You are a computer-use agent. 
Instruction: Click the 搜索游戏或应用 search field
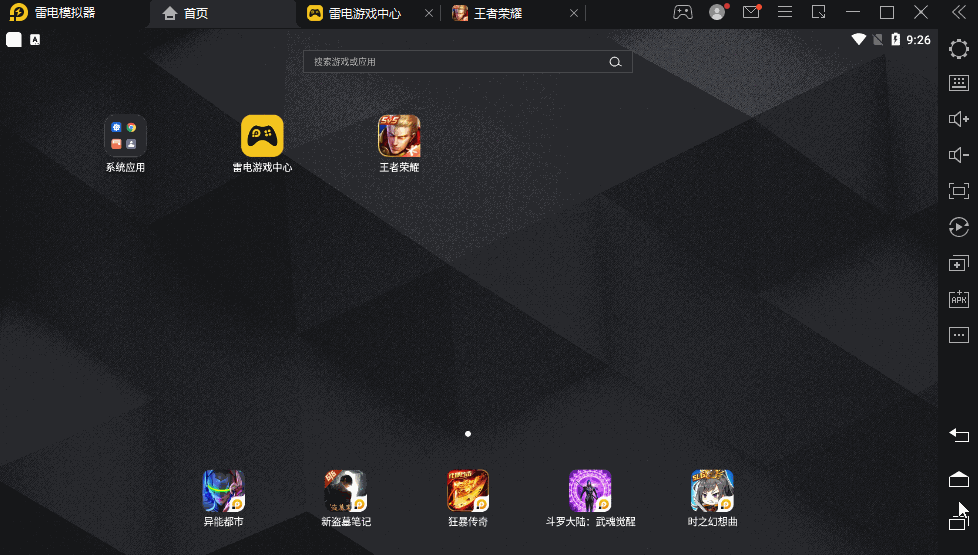[468, 62]
